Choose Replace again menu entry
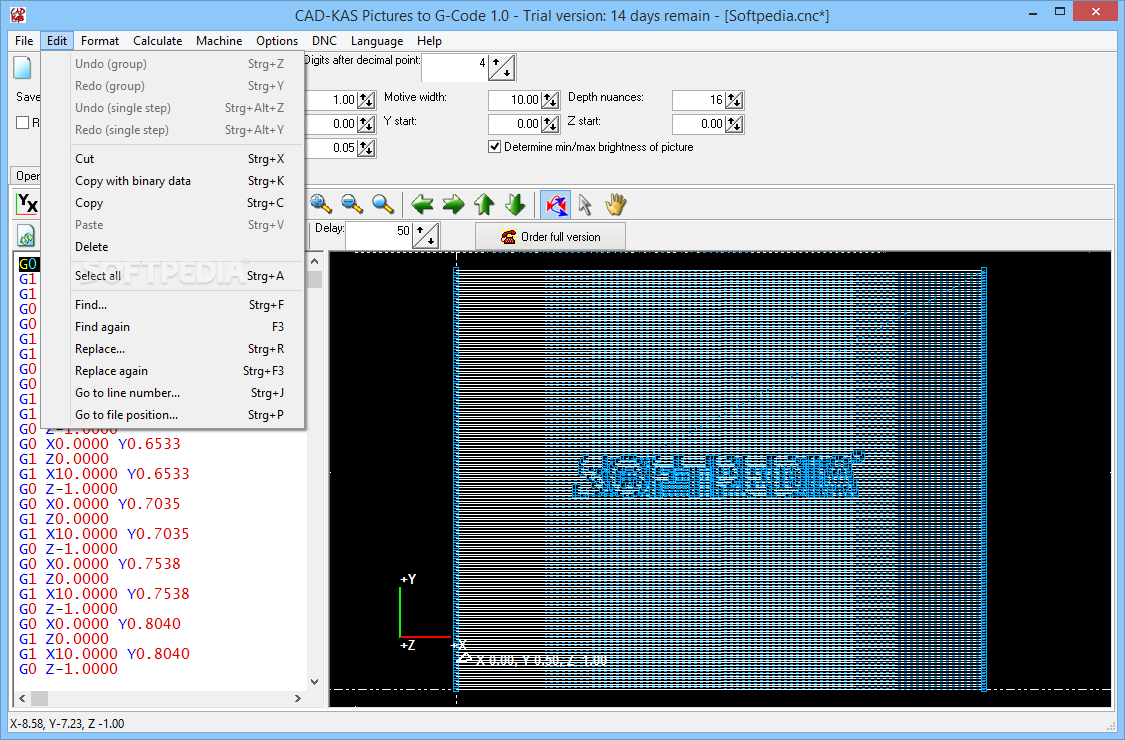The image size is (1125, 740). point(172,371)
